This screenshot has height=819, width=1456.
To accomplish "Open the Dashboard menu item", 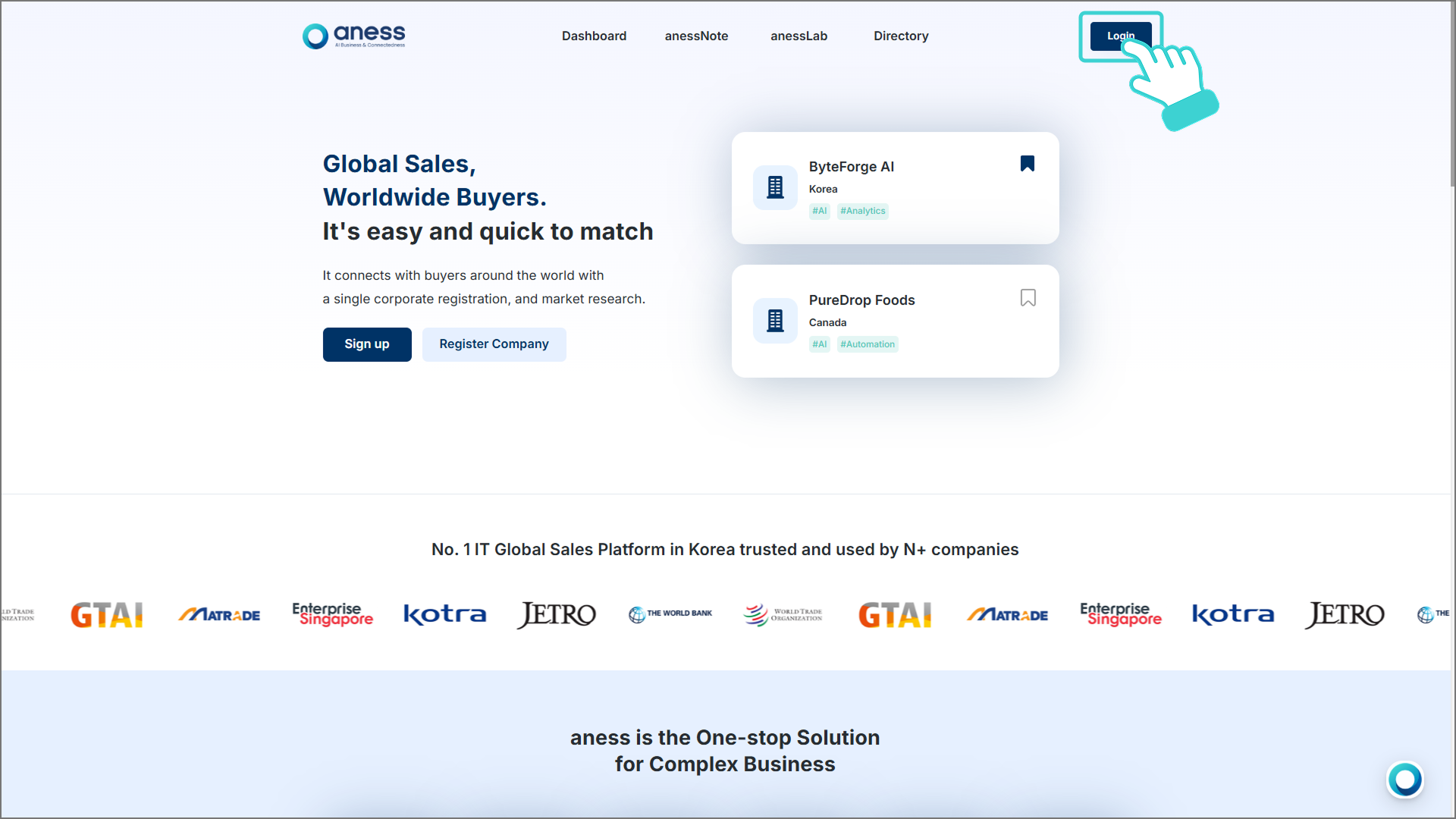I will [x=594, y=36].
